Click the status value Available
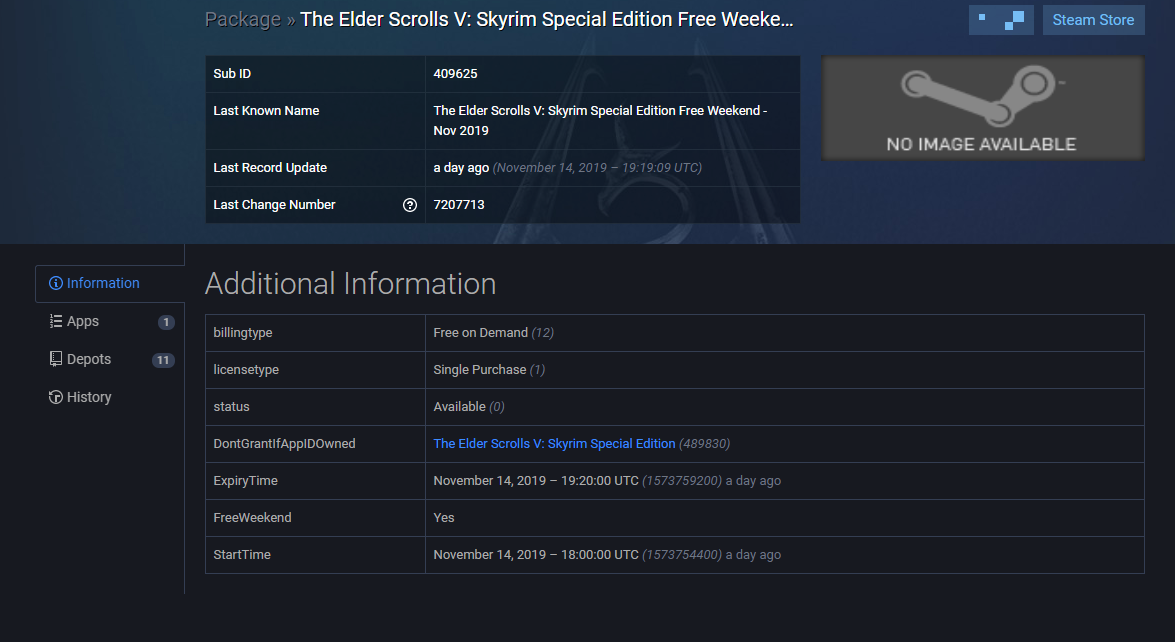This screenshot has height=642, width=1175. pos(459,407)
